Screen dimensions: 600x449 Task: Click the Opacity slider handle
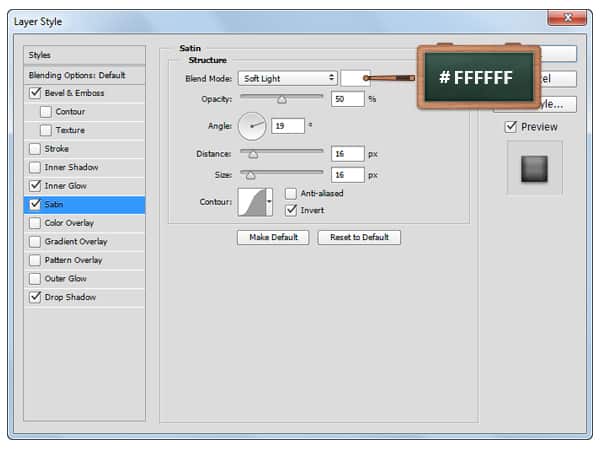[x=282, y=100]
